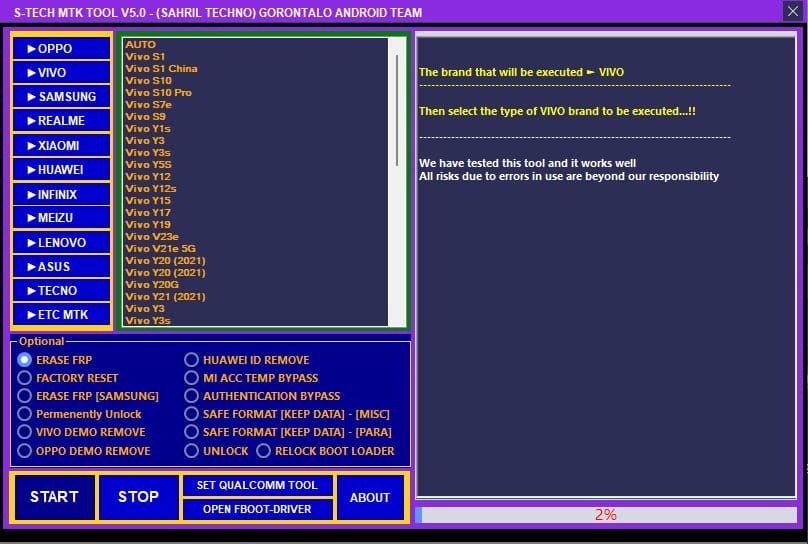The image size is (808, 544).
Task: Choose the SAMSUNG brand button
Action: coord(61,96)
